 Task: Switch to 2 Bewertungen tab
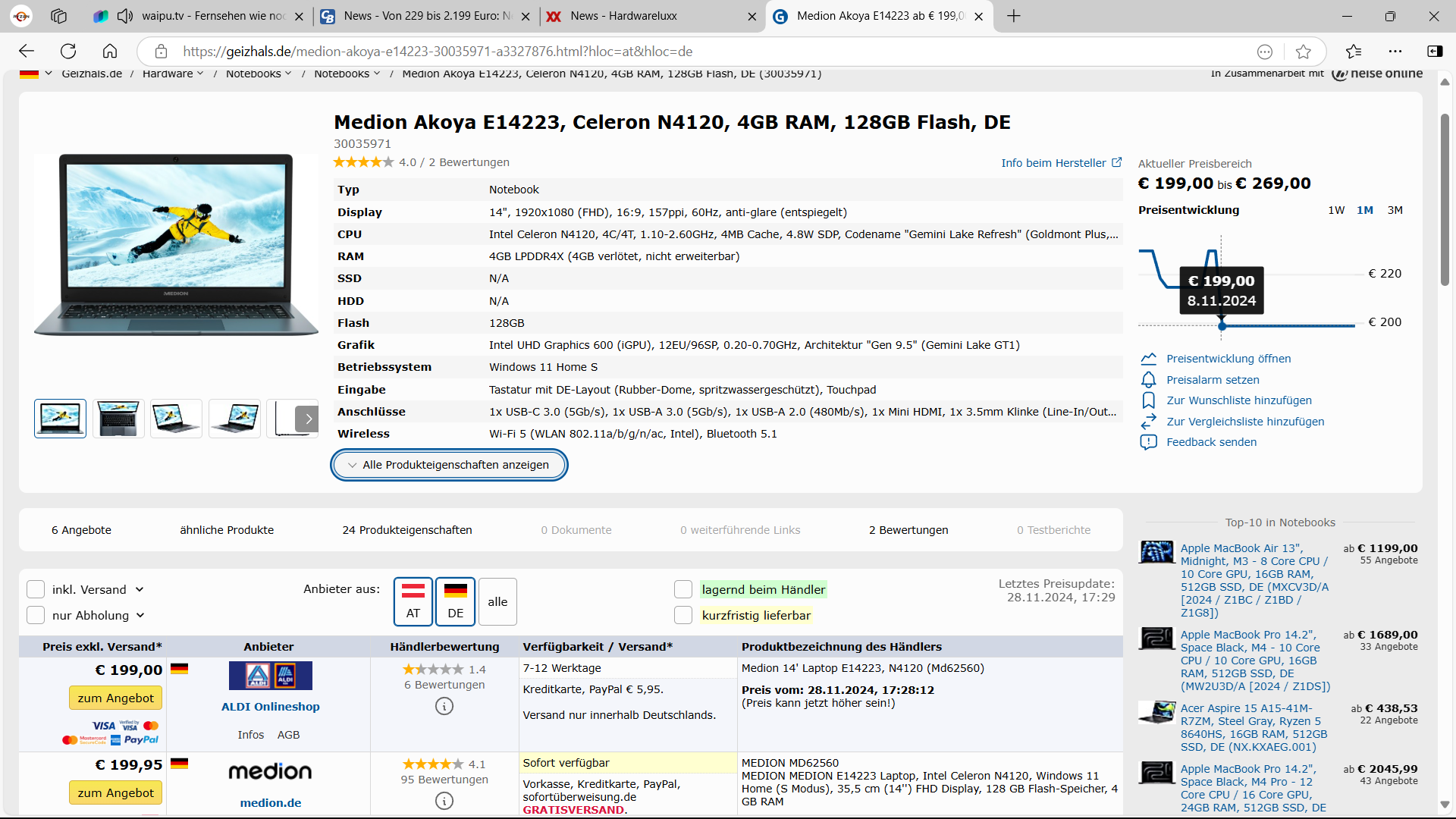pyautogui.click(x=908, y=530)
